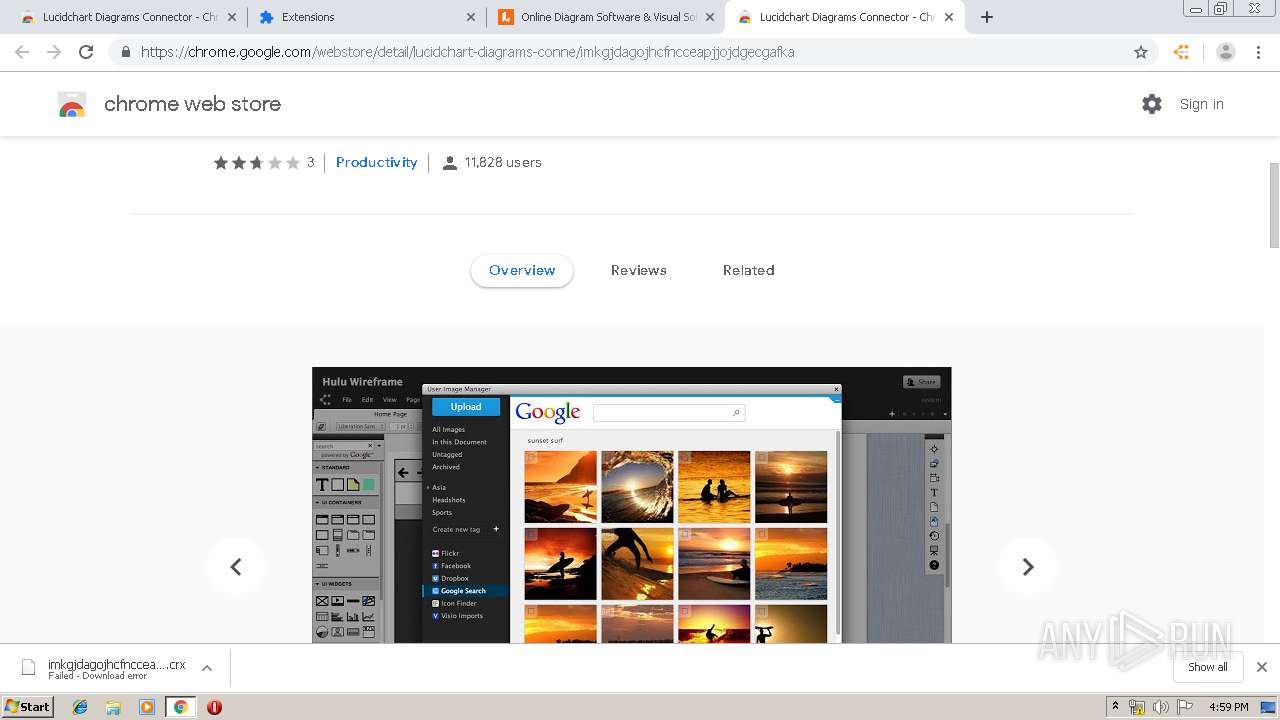
Task: Switch to the Related tab
Action: (x=749, y=271)
